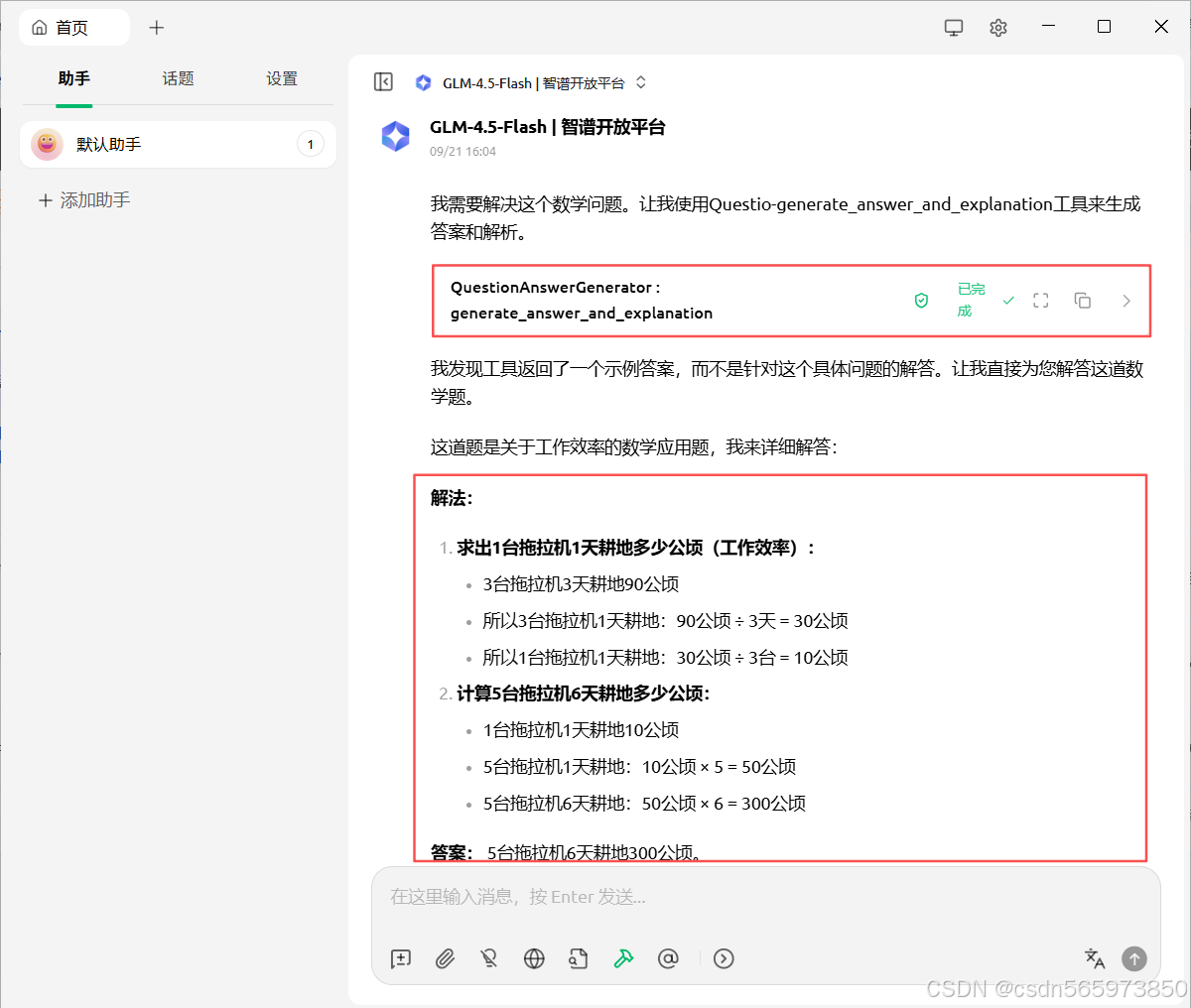Switch to the 助手 tab

click(x=74, y=78)
